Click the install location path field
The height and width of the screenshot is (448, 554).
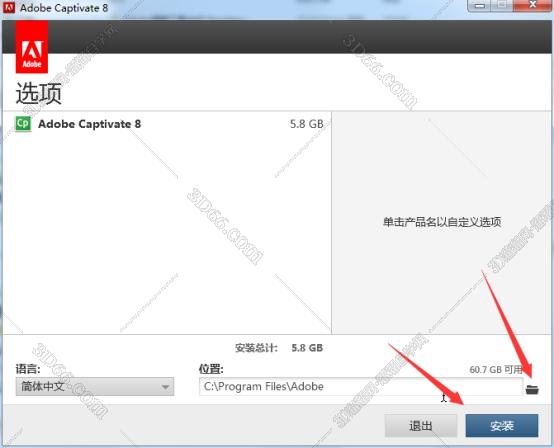point(361,387)
